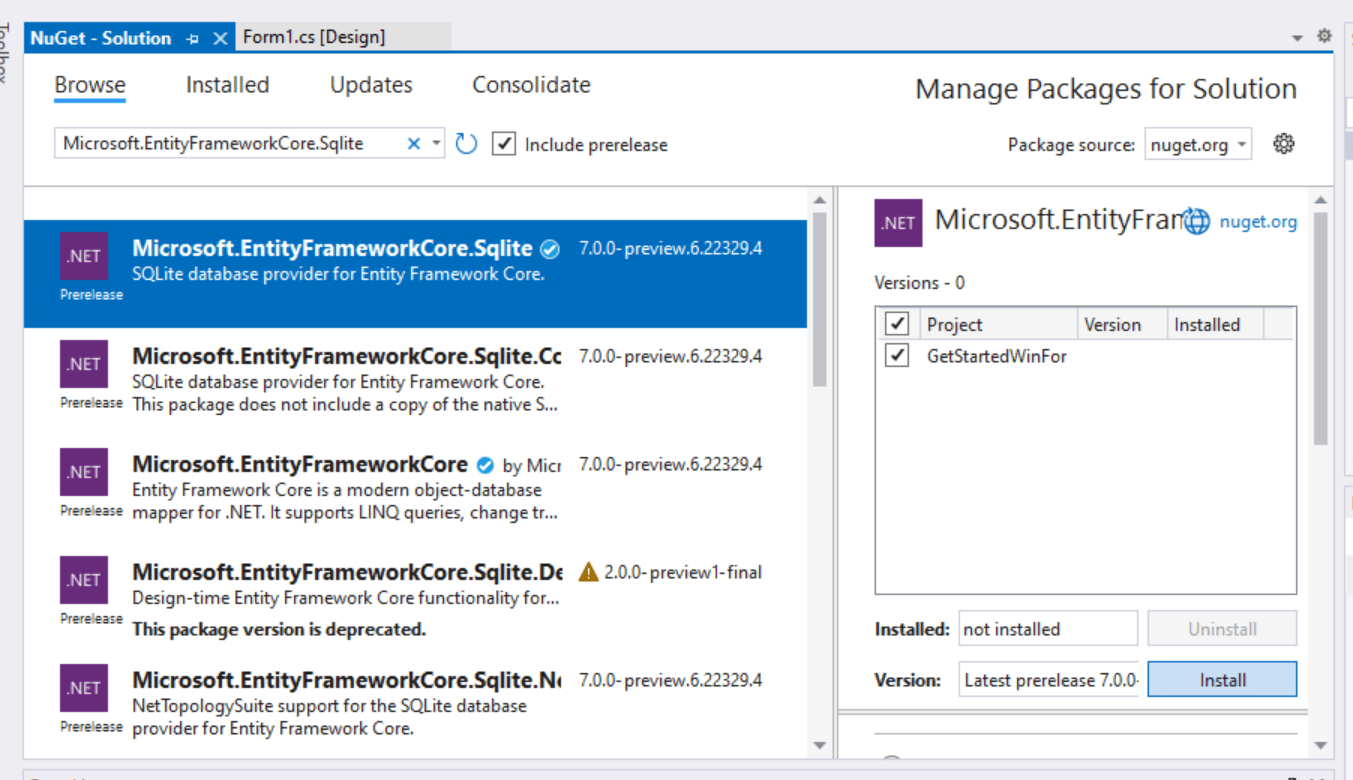The height and width of the screenshot is (780, 1353).
Task: Open the search box history dropdown arrow
Action: point(434,143)
